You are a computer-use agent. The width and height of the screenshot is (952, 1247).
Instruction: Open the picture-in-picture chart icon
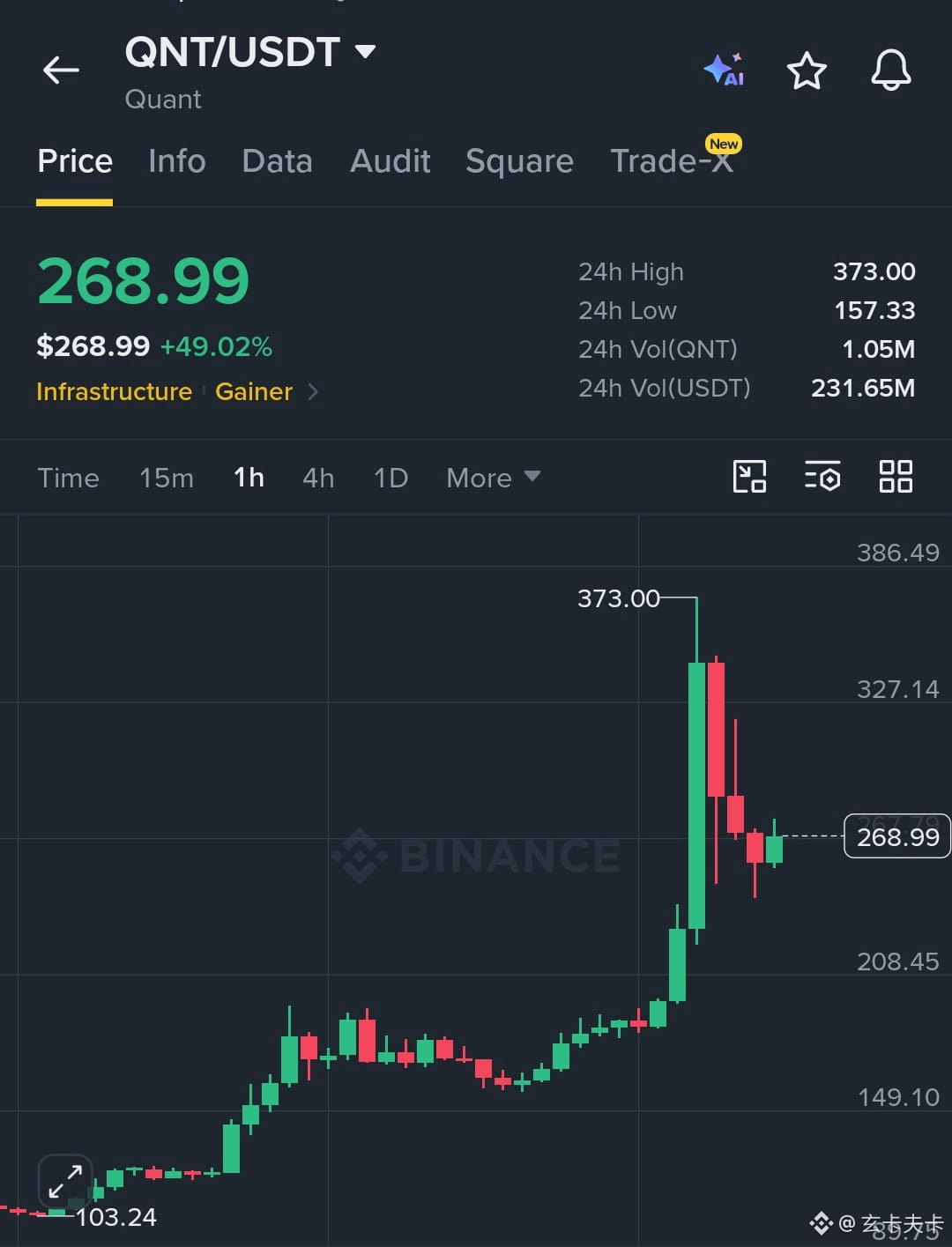click(x=749, y=477)
